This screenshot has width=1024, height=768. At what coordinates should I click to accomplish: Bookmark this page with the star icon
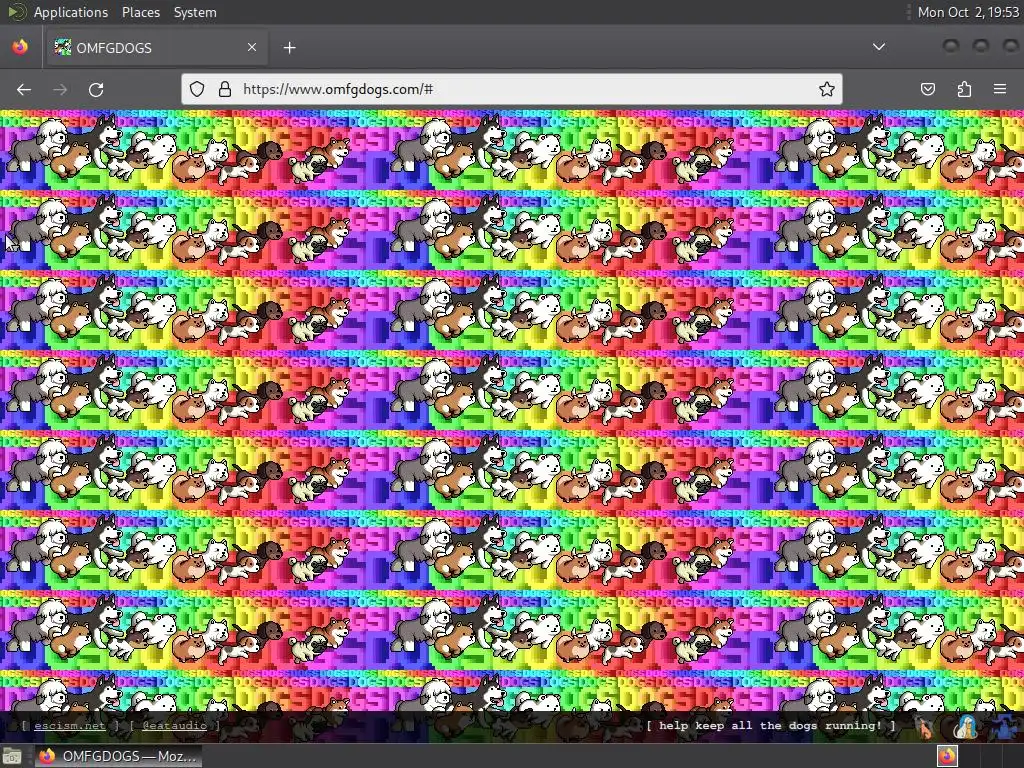[x=826, y=89]
